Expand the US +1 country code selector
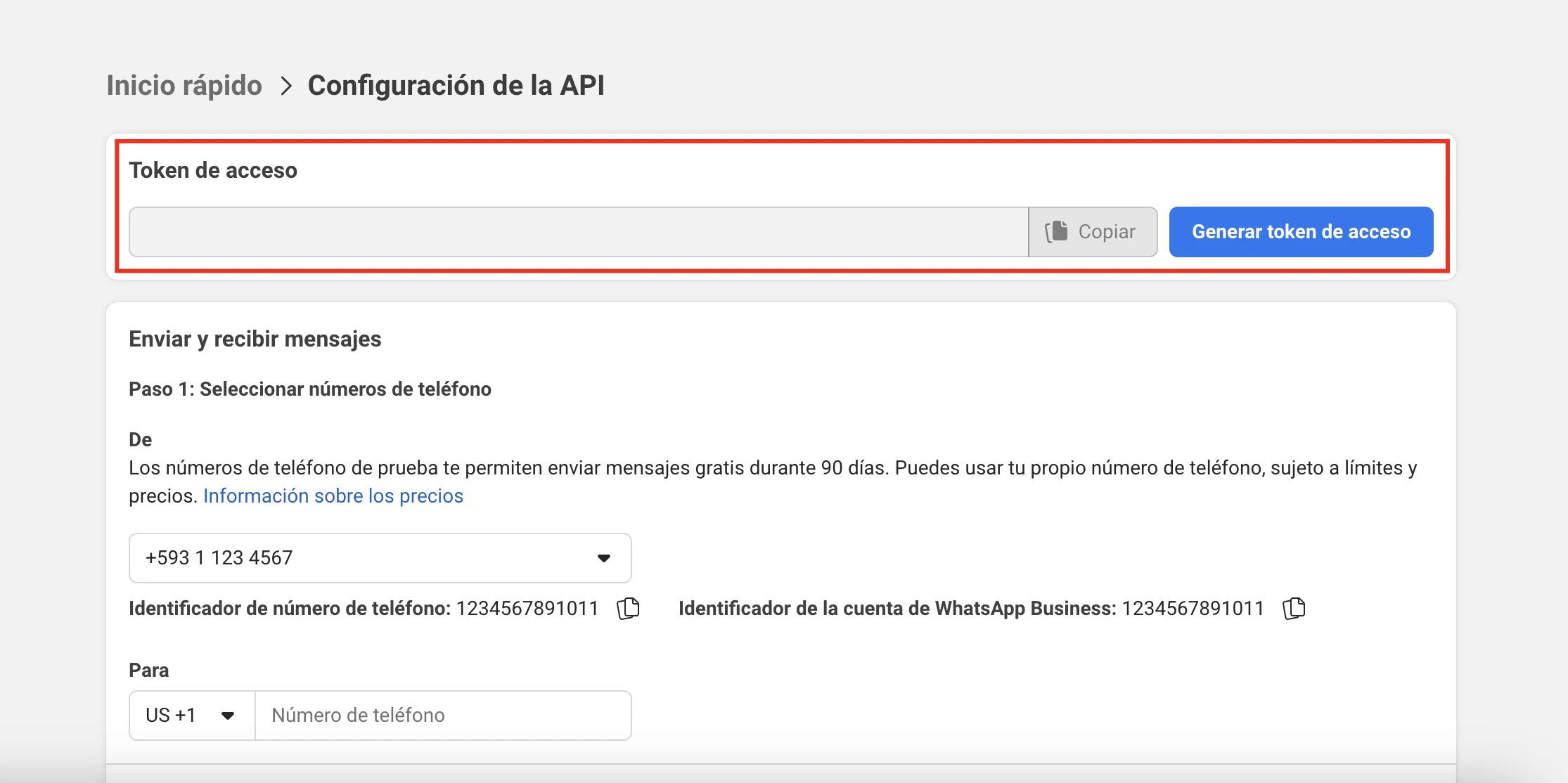Screen dimensions: 1568x783 [x=191, y=716]
